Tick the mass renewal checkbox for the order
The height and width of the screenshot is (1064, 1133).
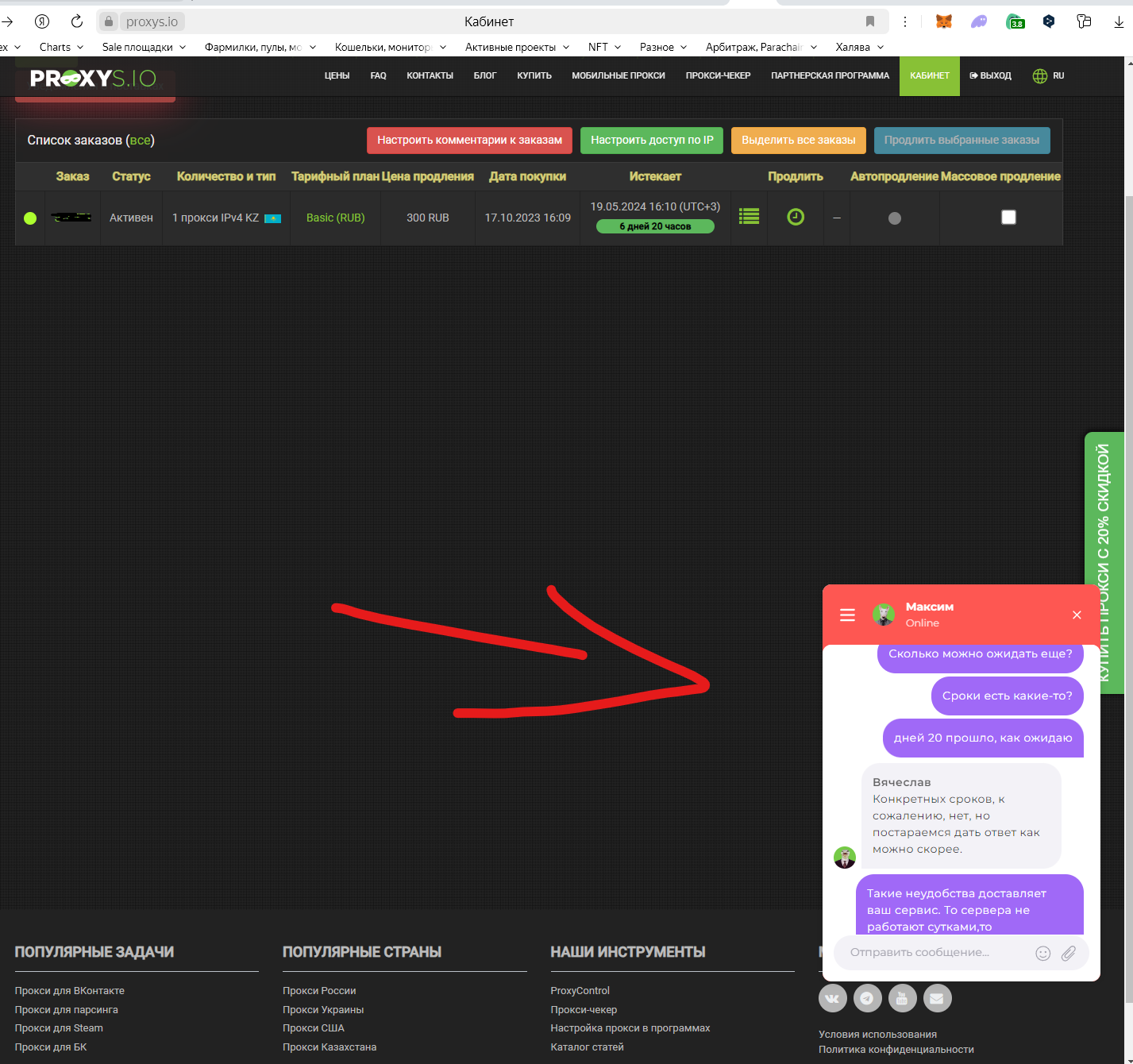coord(1008,217)
